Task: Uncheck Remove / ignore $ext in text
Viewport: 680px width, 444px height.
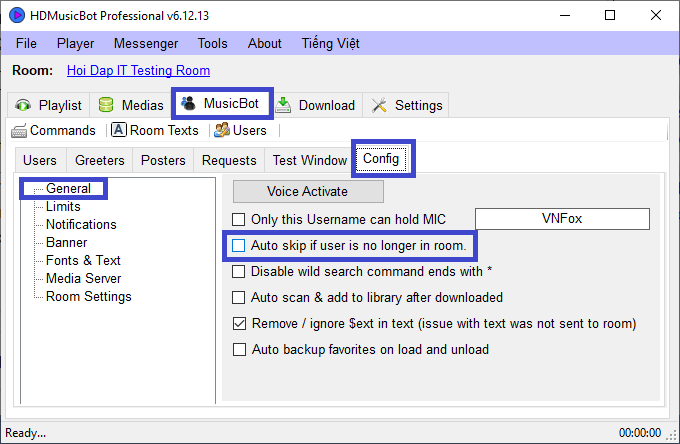Action: [239, 323]
